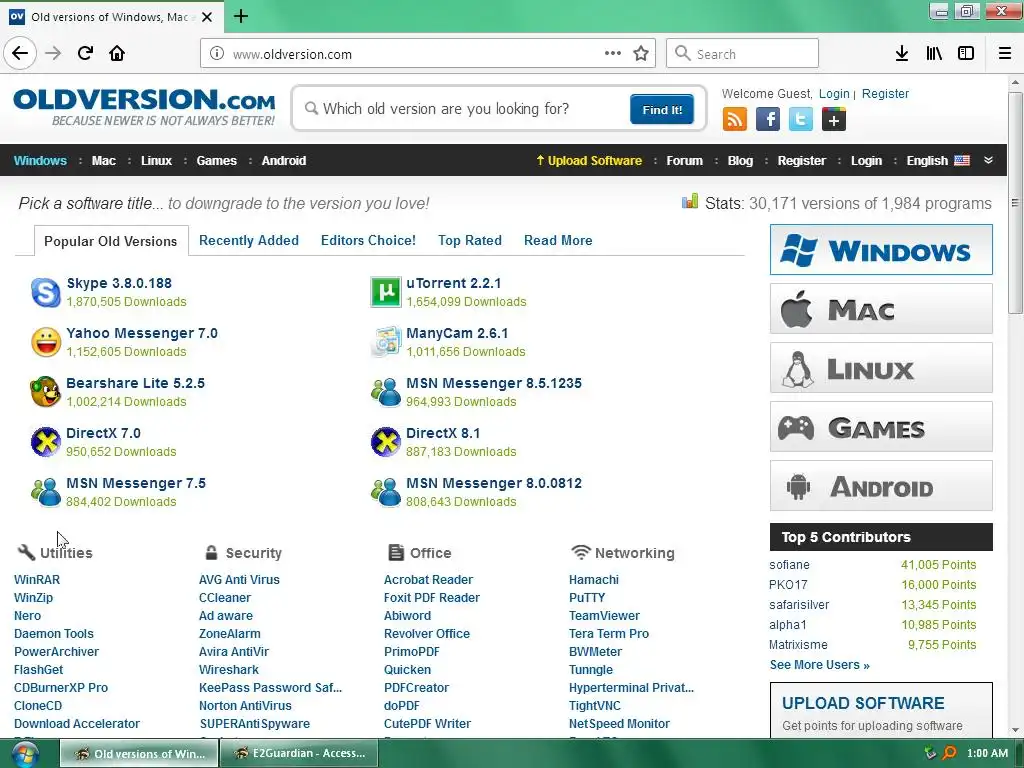The height and width of the screenshot is (768, 1024).
Task: Switch to the Recently Added tab
Action: [249, 240]
